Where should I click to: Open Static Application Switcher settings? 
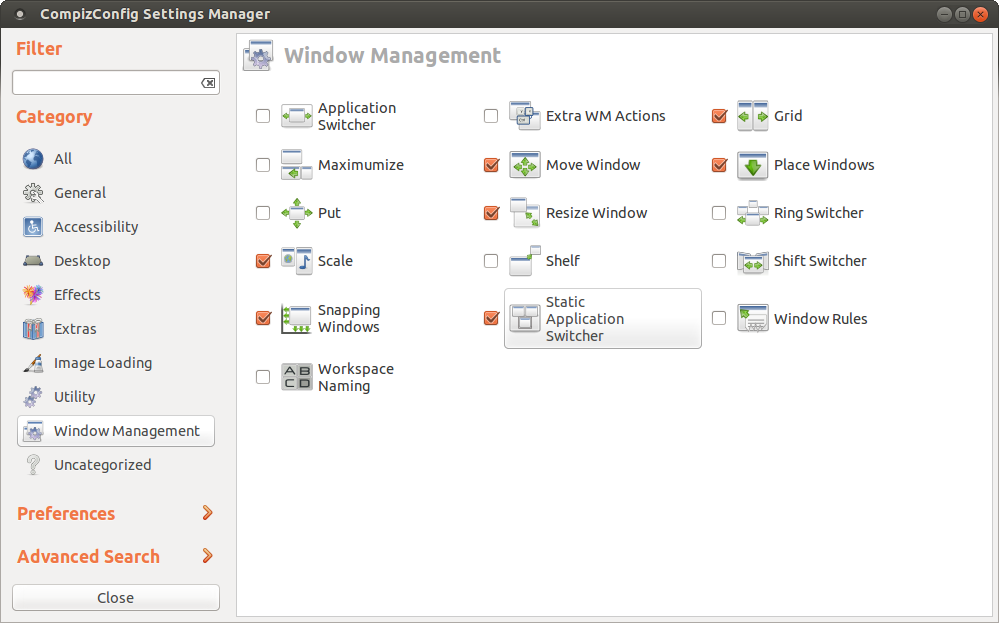[603, 319]
